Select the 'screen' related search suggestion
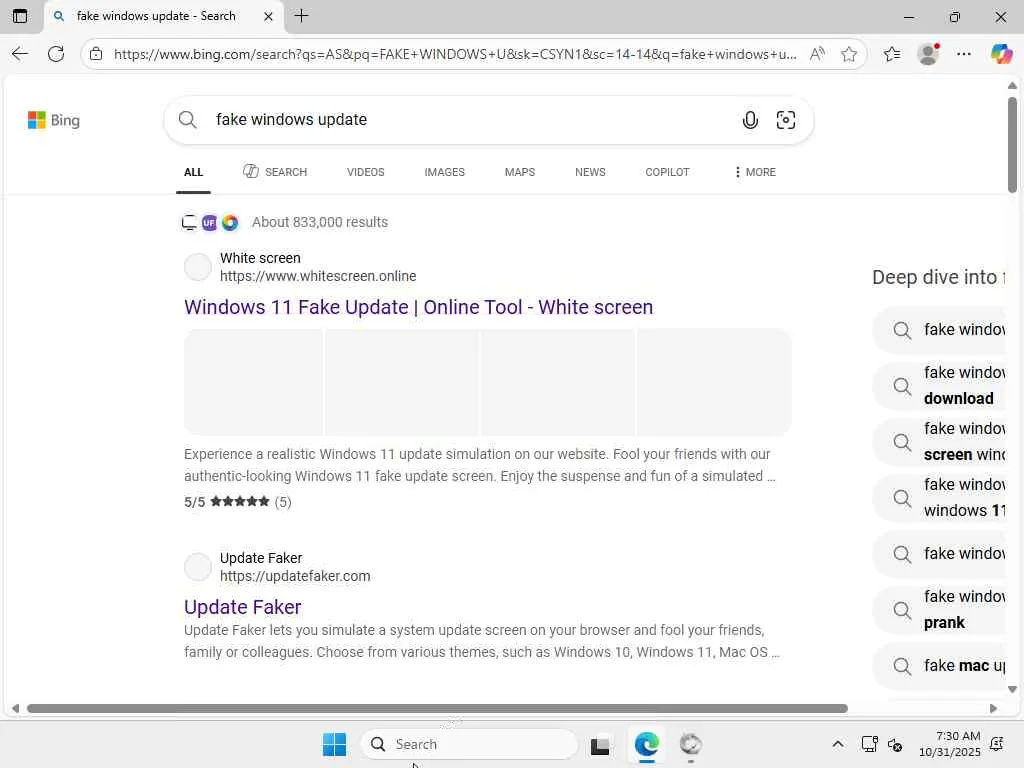Image resolution: width=1024 pixels, height=768 pixels. tap(940, 442)
